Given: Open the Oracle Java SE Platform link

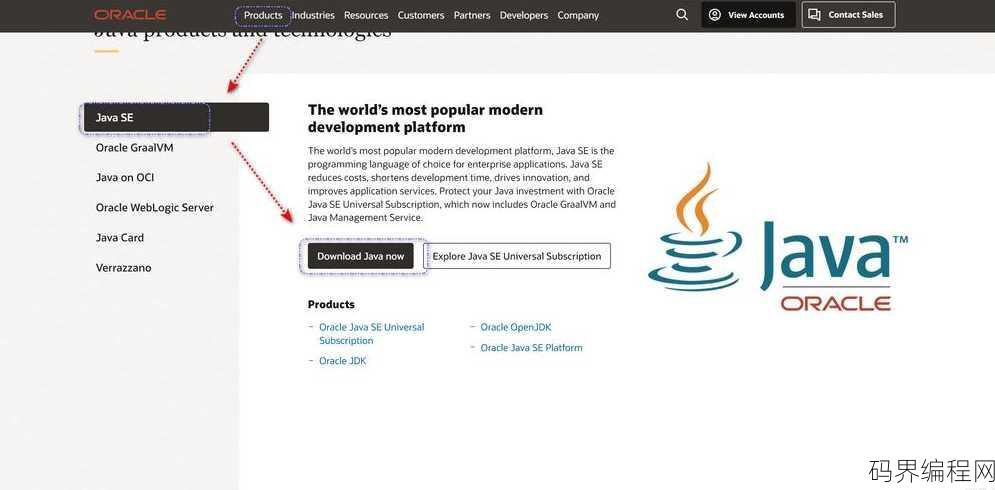Looking at the screenshot, I should click(531, 348).
